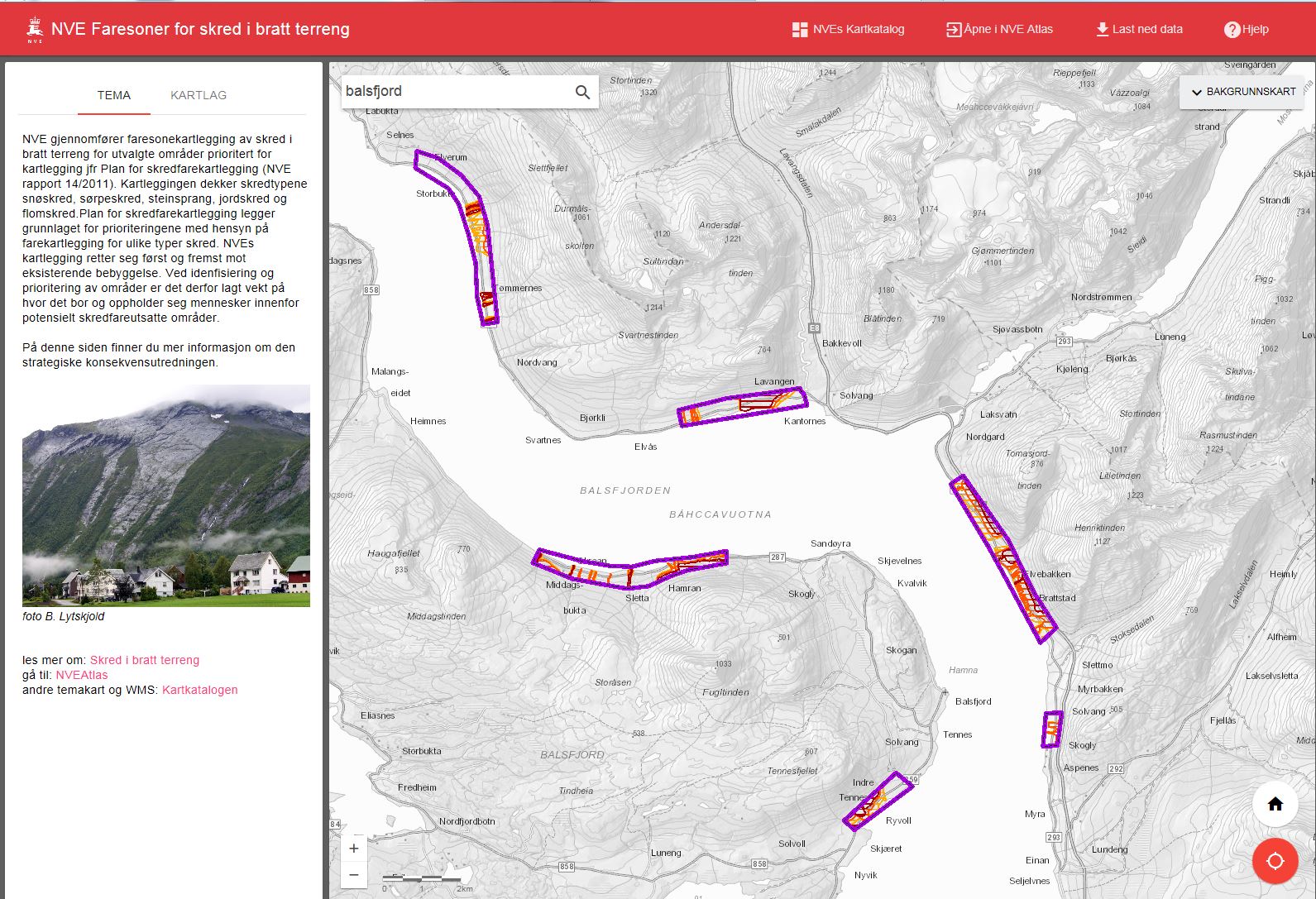Click the home extent button
This screenshot has height=899, width=1316.
(x=1275, y=804)
